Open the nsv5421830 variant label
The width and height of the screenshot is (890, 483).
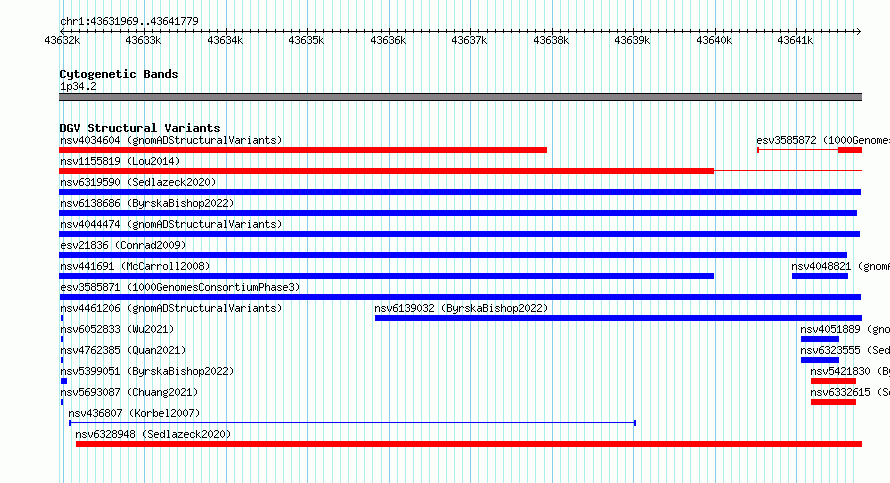850,371
